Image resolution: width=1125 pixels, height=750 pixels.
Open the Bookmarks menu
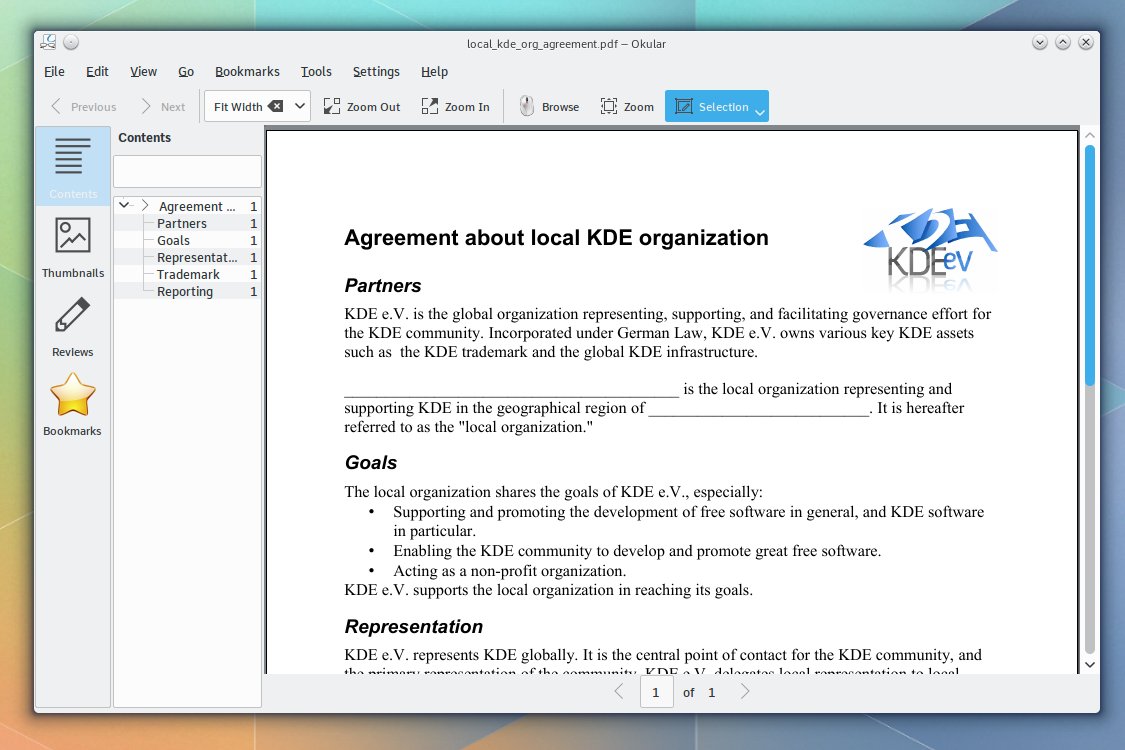[x=248, y=72]
